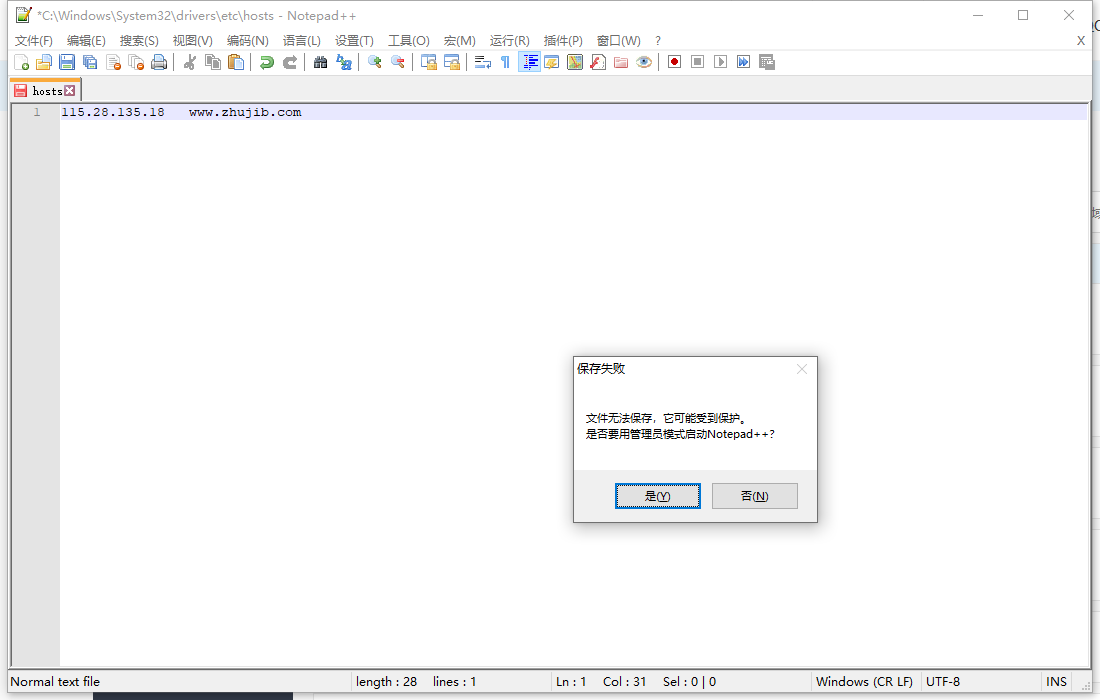Click the New file toolbar icon
Screen dimensions: 1100x700
coord(21,62)
